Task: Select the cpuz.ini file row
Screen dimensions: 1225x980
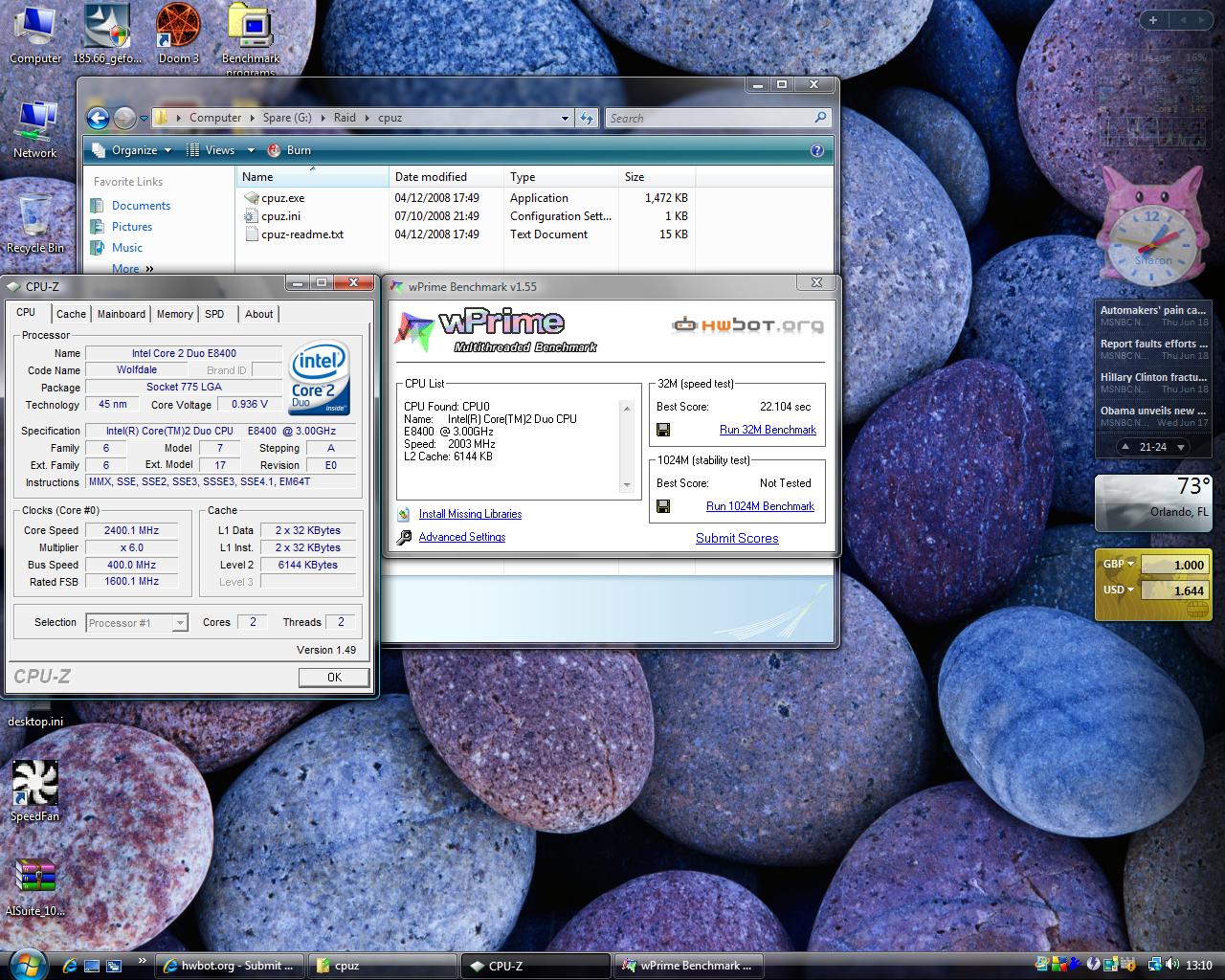Action: [465, 216]
